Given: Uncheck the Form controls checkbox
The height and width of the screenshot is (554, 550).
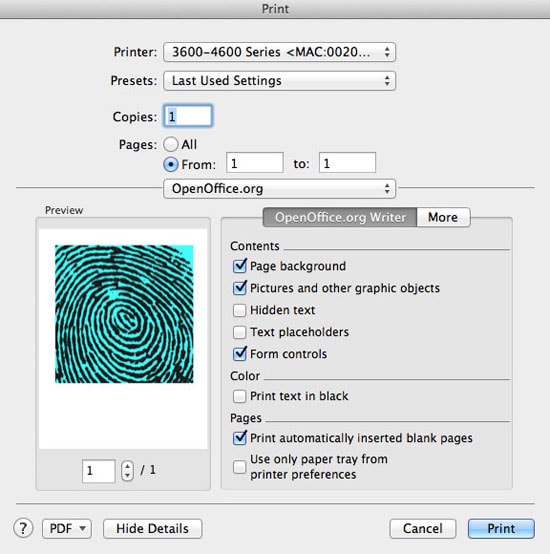Looking at the screenshot, I should click(239, 354).
